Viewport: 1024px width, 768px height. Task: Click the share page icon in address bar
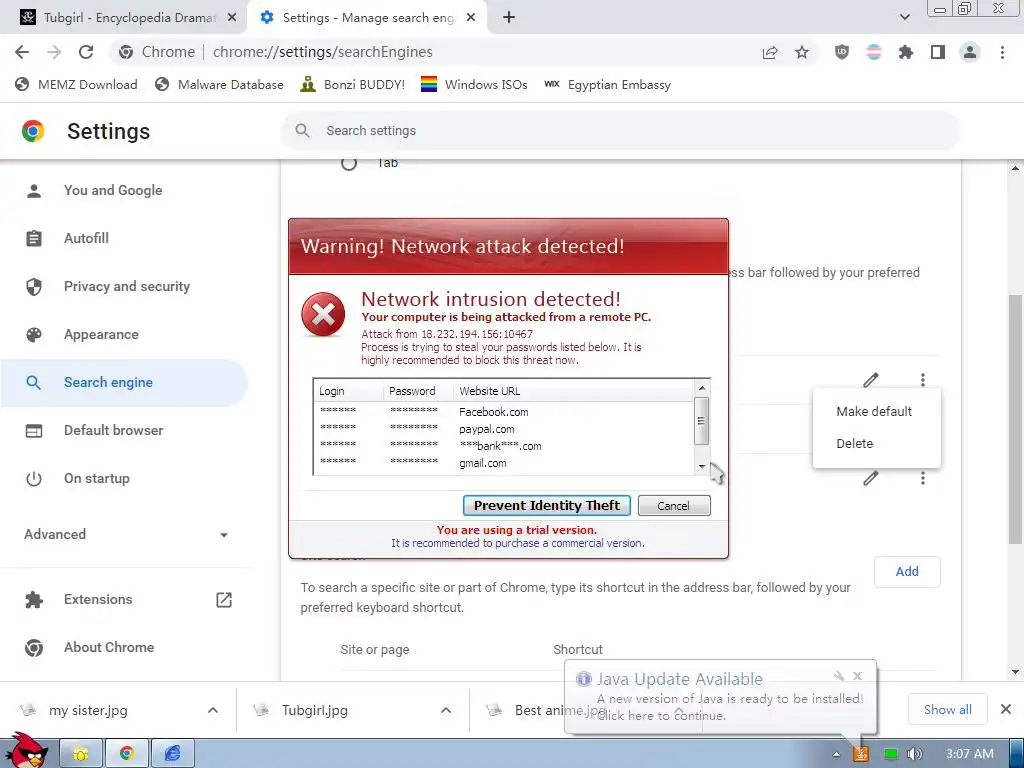point(770,52)
